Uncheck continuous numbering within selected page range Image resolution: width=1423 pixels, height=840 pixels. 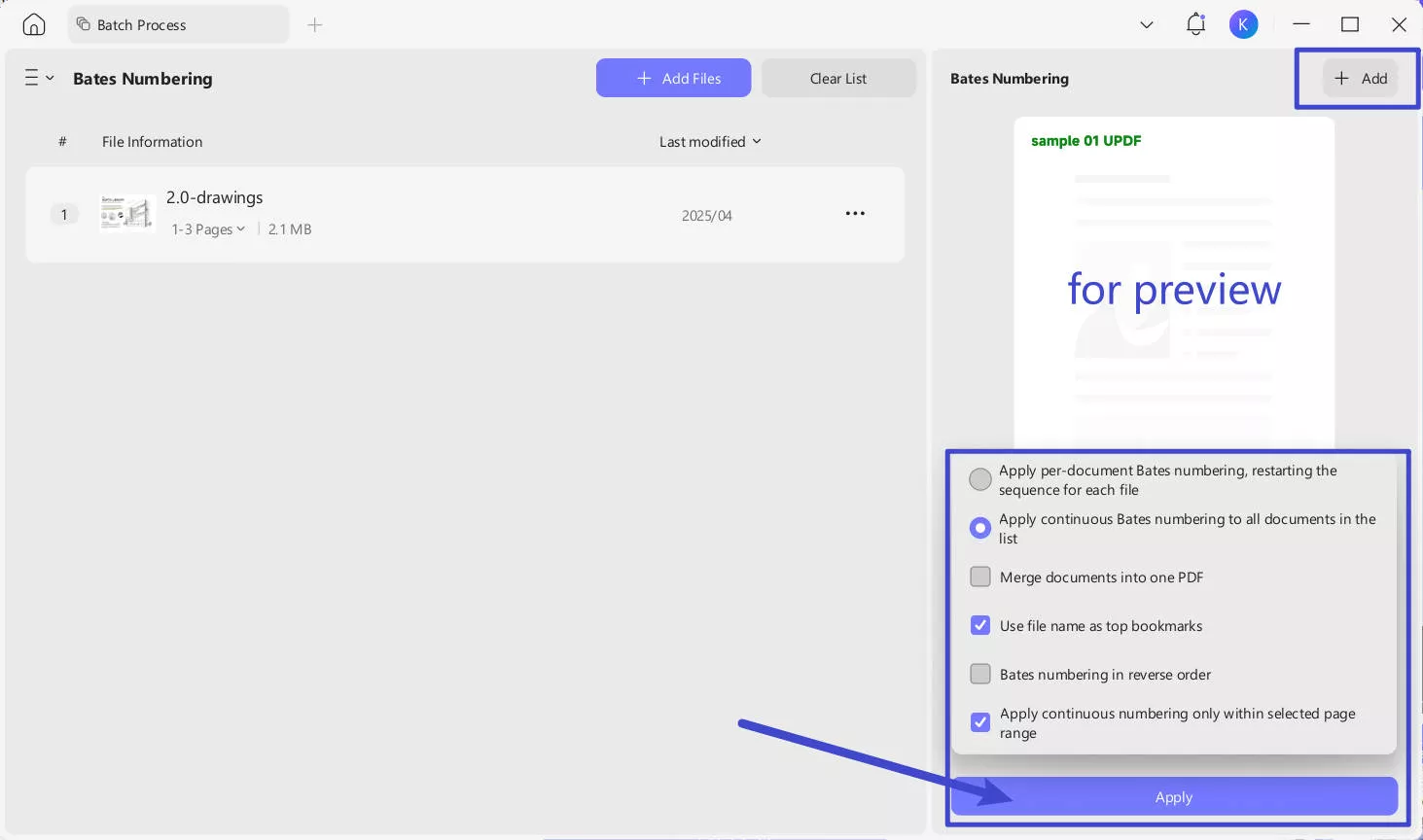[x=980, y=722]
